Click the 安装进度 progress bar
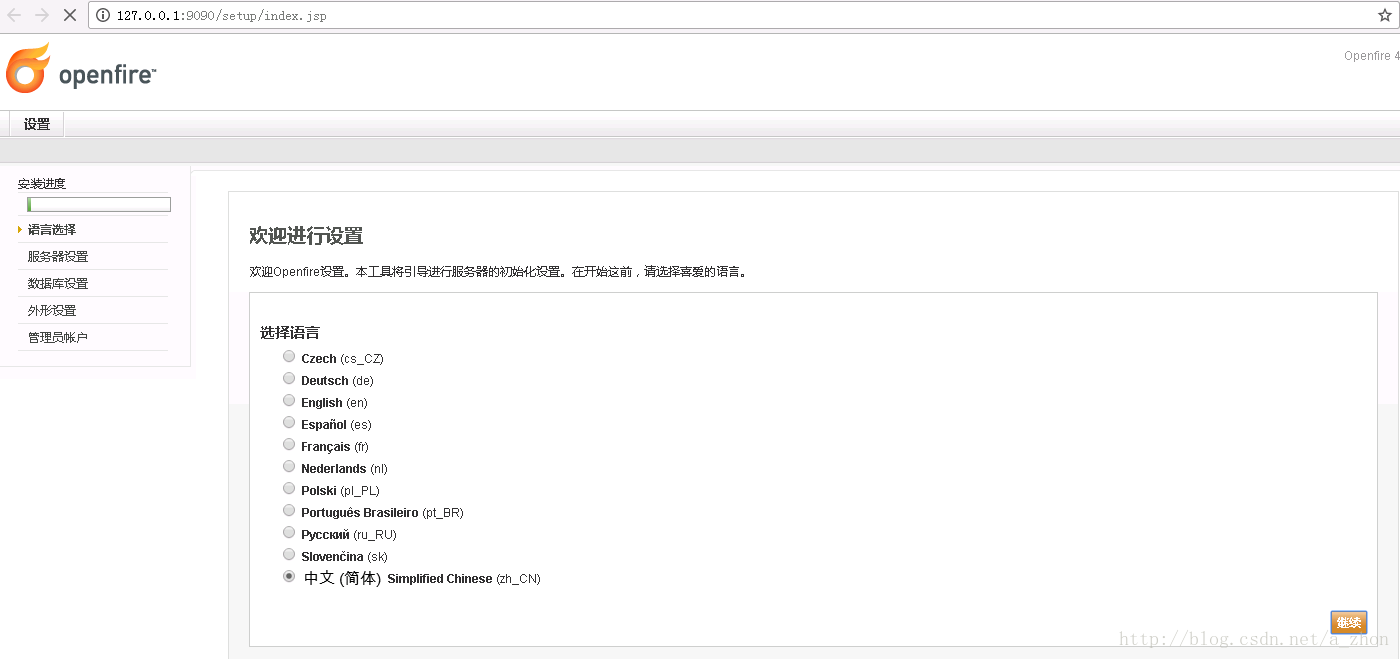 tap(99, 205)
